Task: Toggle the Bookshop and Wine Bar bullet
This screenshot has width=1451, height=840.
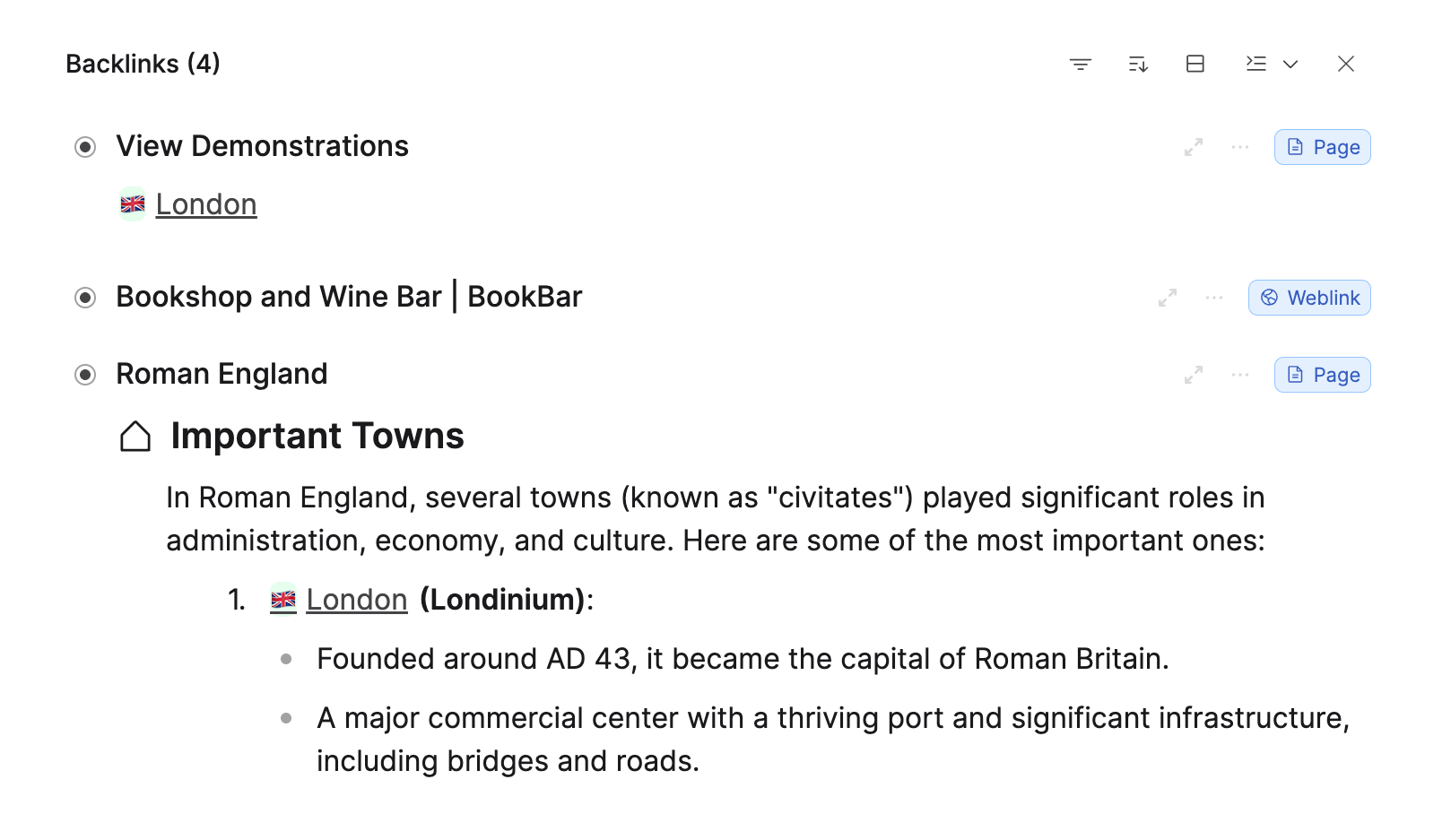Action: tap(85, 298)
